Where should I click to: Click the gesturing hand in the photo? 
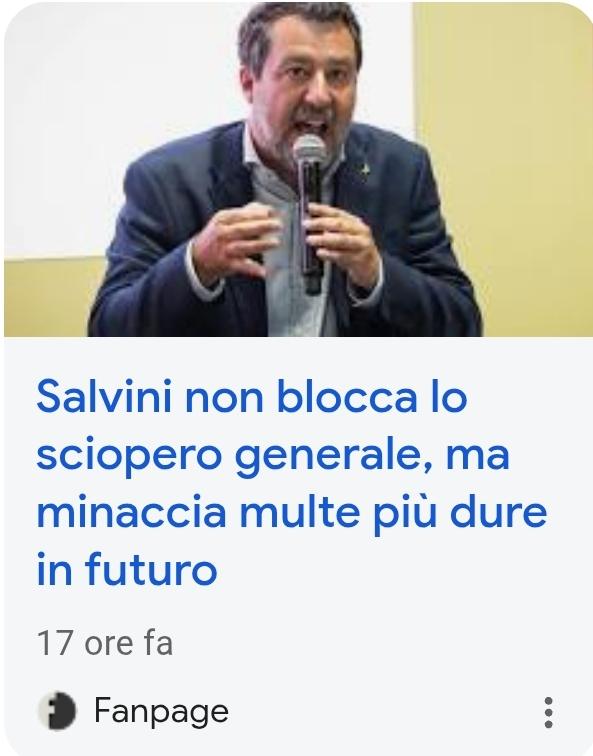(x=234, y=243)
